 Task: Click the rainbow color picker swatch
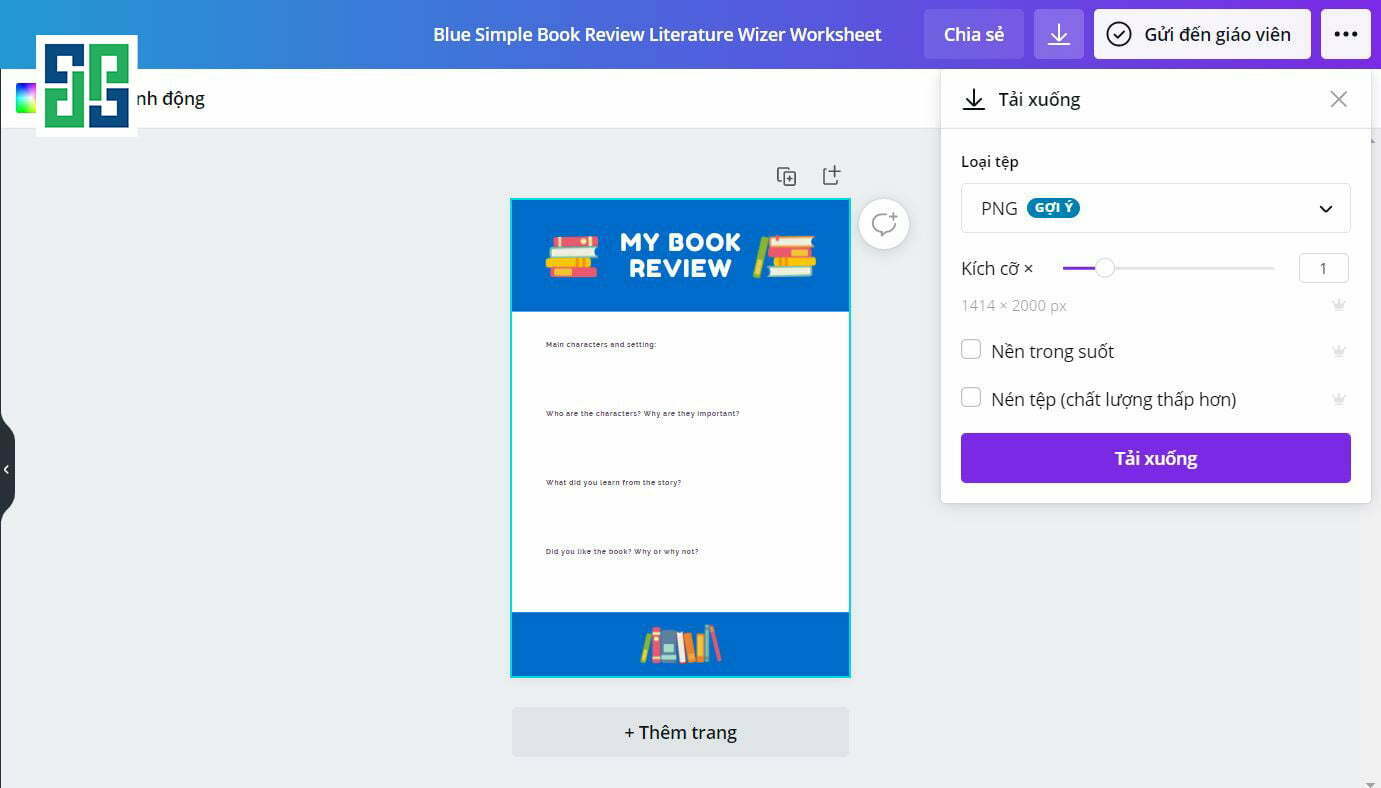pos(25,98)
